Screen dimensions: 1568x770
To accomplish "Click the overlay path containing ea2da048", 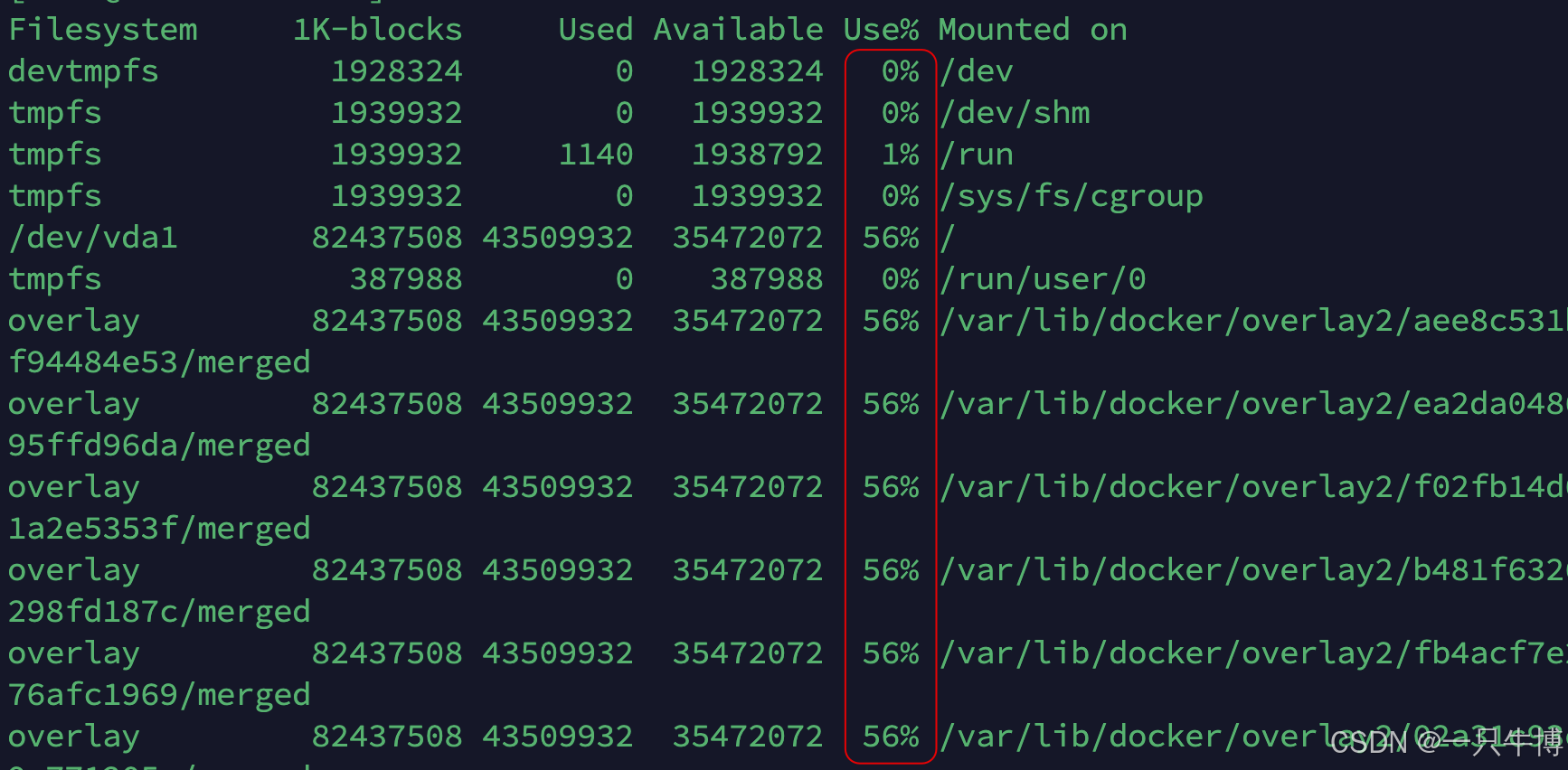I will click(1252, 404).
